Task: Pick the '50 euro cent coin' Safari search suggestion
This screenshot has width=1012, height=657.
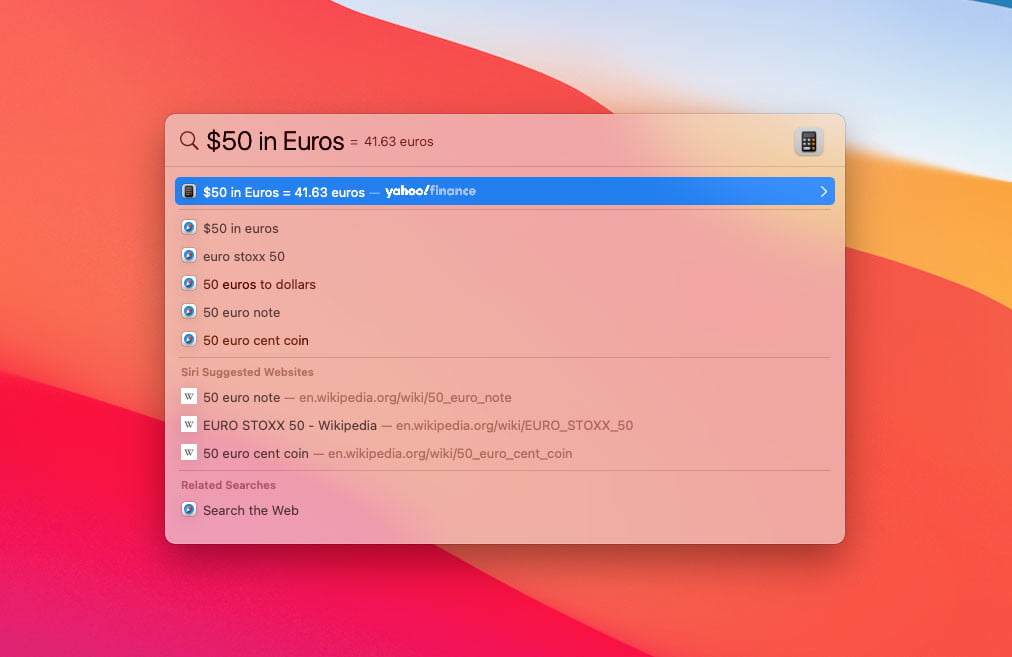Action: click(255, 340)
